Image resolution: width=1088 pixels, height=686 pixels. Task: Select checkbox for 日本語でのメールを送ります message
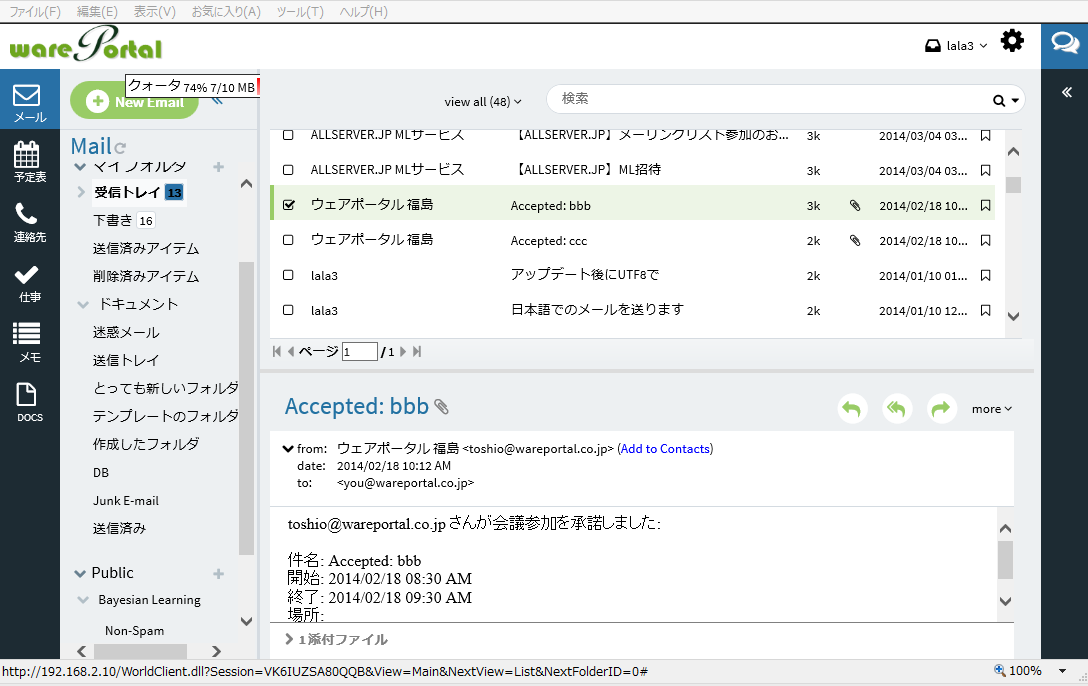coord(288,310)
